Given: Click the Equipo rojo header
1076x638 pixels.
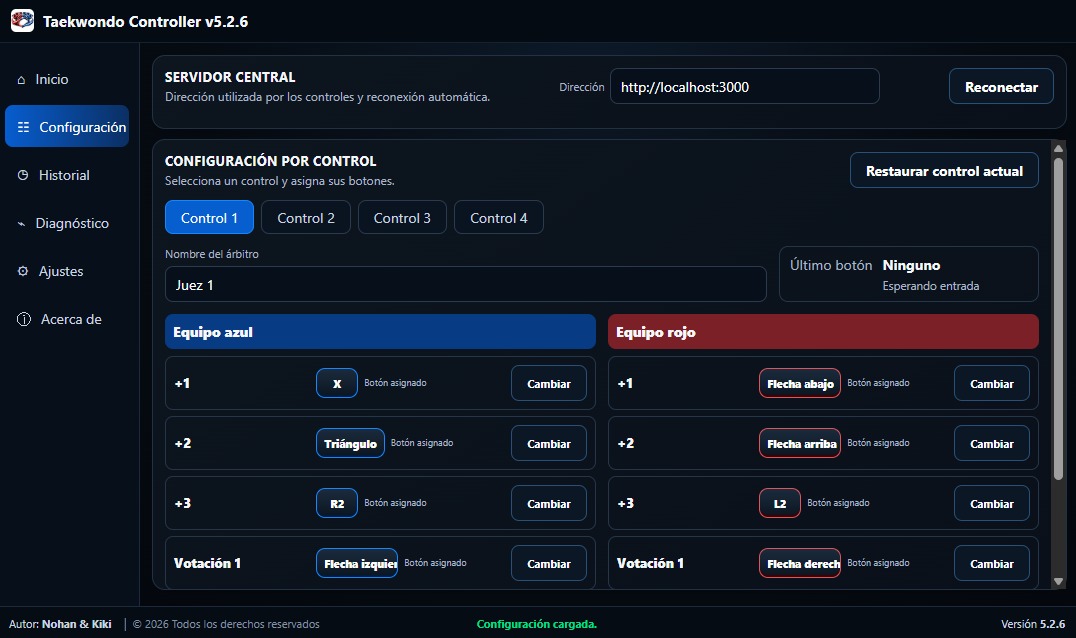Looking at the screenshot, I should coord(823,332).
